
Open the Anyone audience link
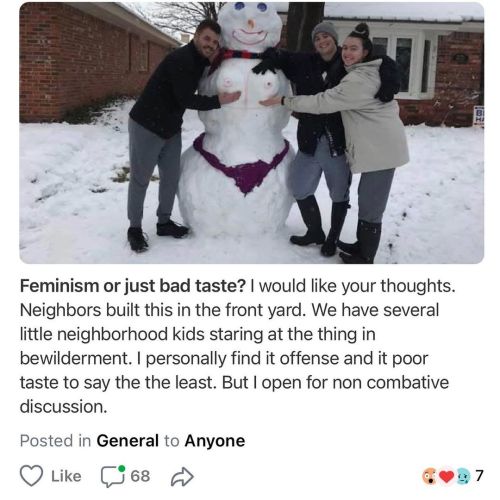[215, 441]
